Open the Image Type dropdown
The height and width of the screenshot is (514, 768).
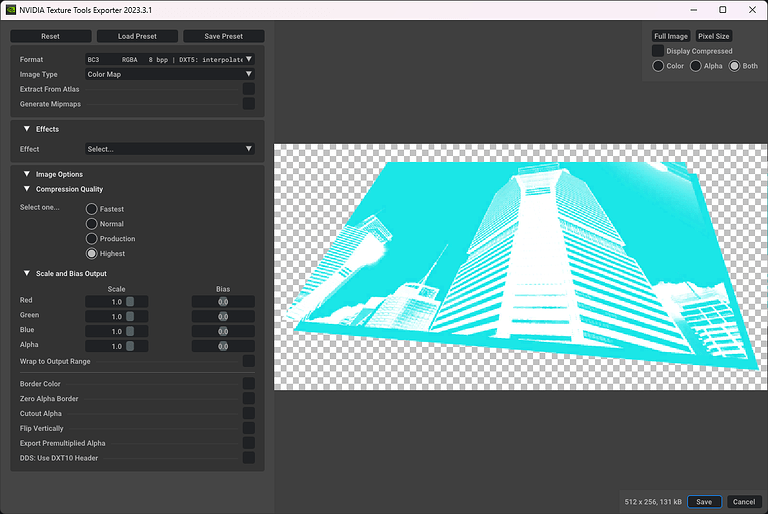tap(169, 74)
